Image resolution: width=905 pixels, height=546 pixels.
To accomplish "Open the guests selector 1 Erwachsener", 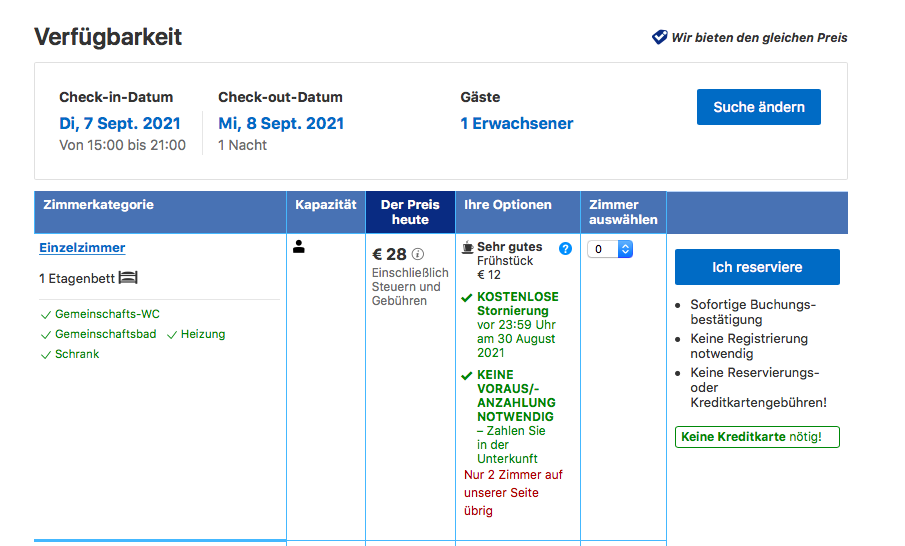I will [x=516, y=124].
